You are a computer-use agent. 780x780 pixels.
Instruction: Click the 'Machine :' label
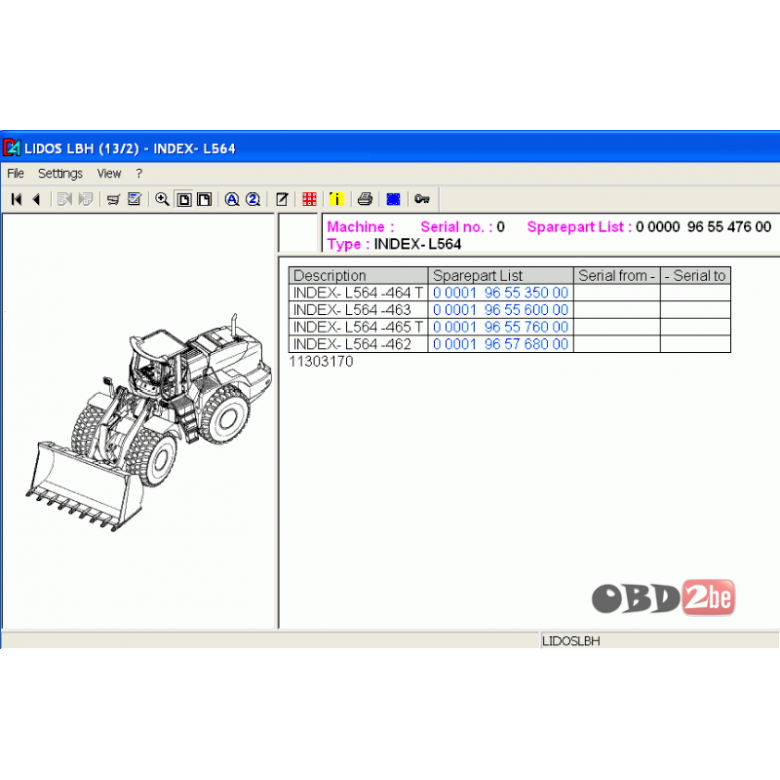coord(361,227)
